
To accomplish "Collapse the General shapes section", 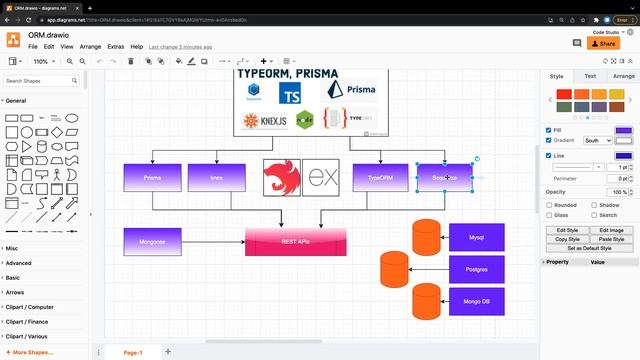I will (x=16, y=100).
